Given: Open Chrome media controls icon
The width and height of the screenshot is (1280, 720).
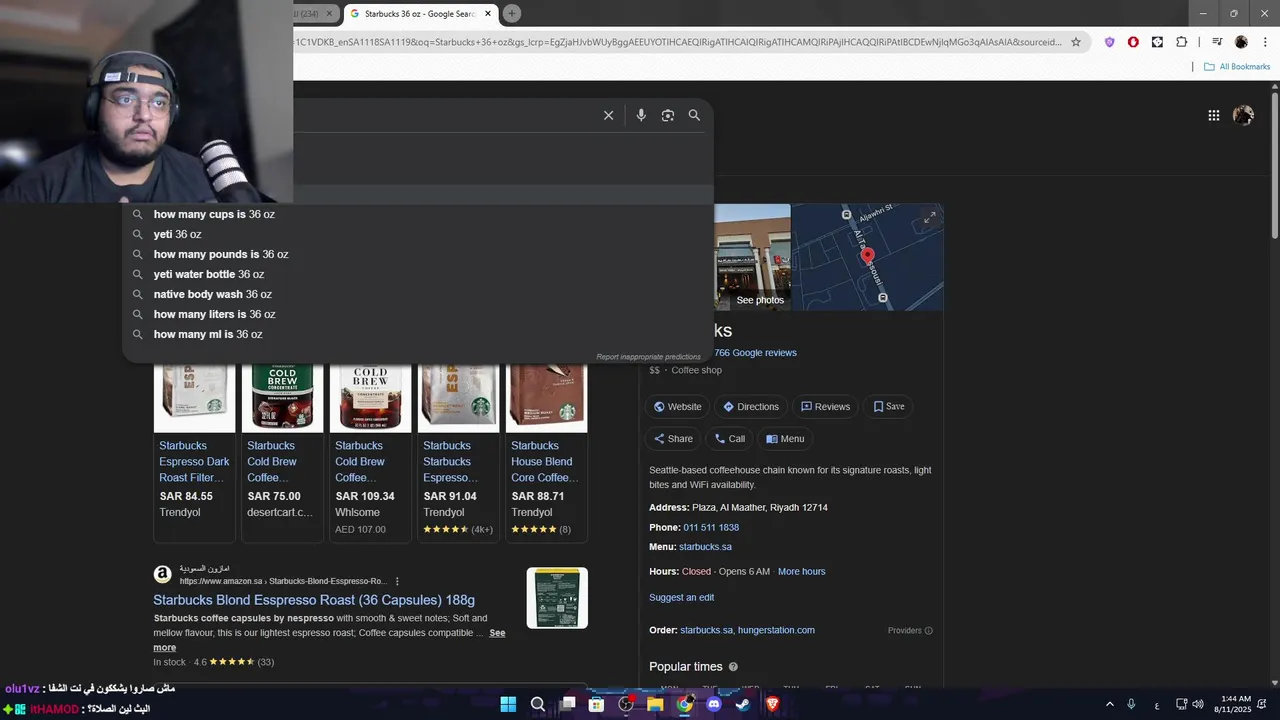Looking at the screenshot, I should tap(1217, 42).
